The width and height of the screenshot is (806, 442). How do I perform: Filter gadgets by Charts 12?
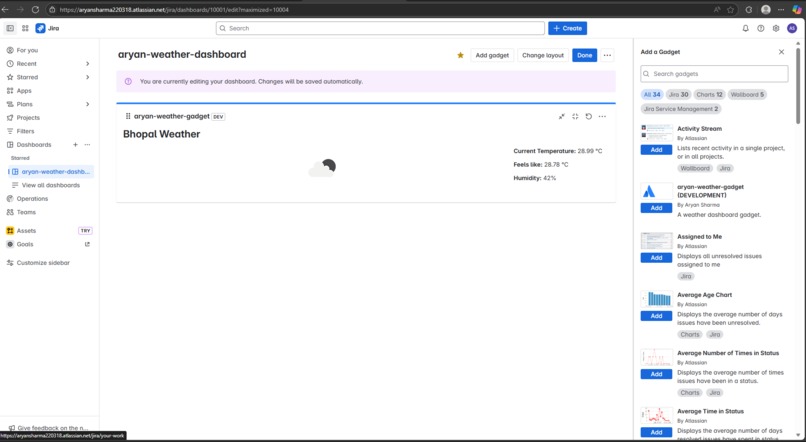coord(709,95)
